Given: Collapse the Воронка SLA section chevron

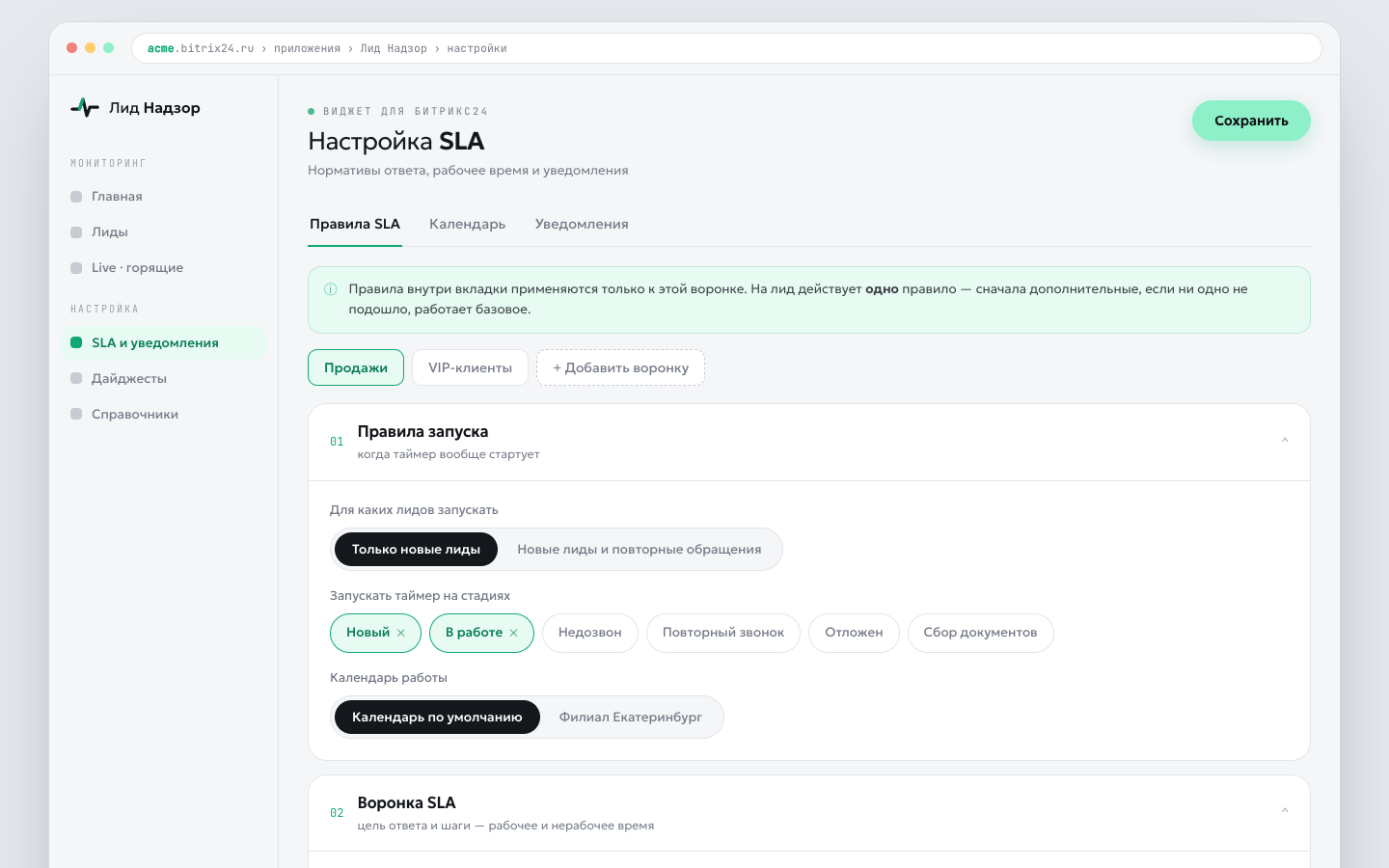Looking at the screenshot, I should [x=1285, y=811].
